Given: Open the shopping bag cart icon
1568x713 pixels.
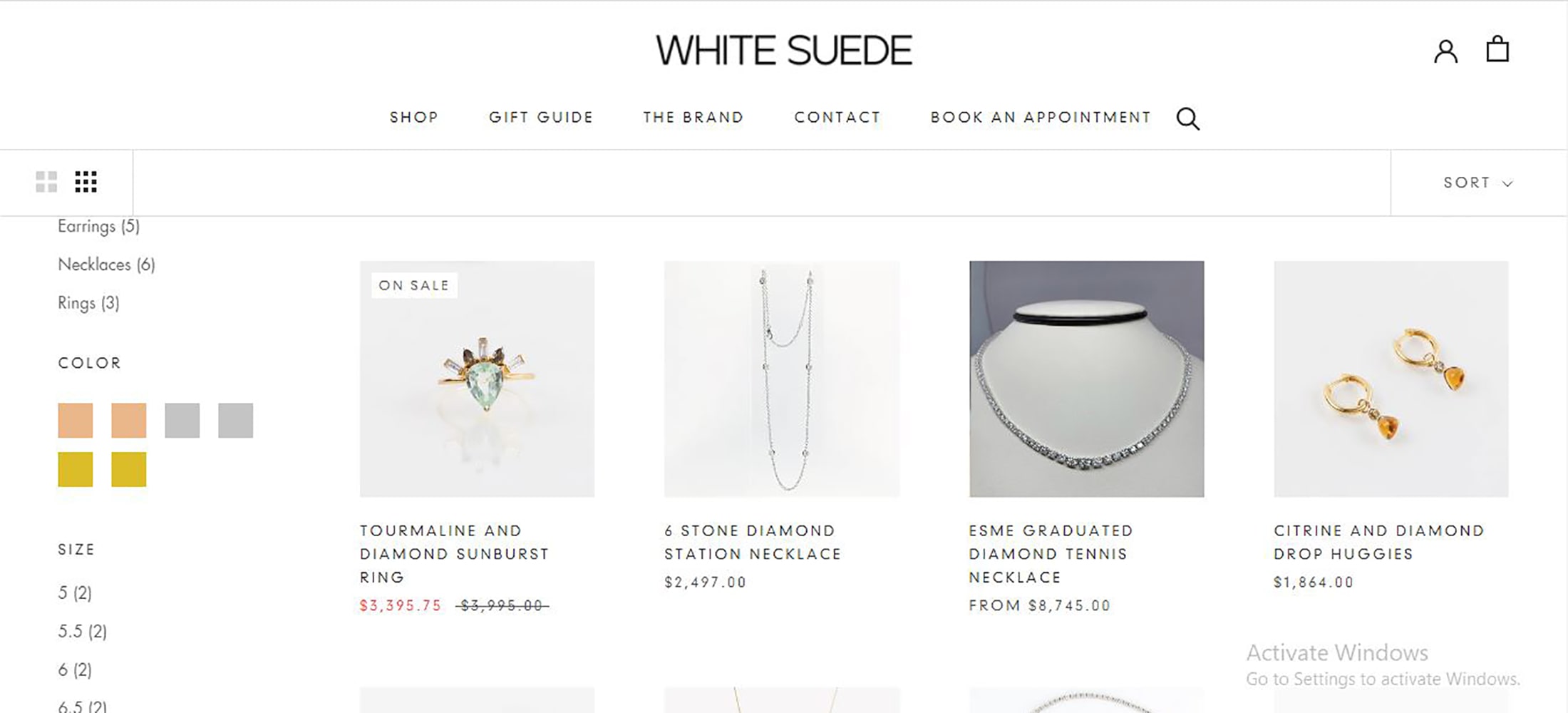Looking at the screenshot, I should [1497, 49].
